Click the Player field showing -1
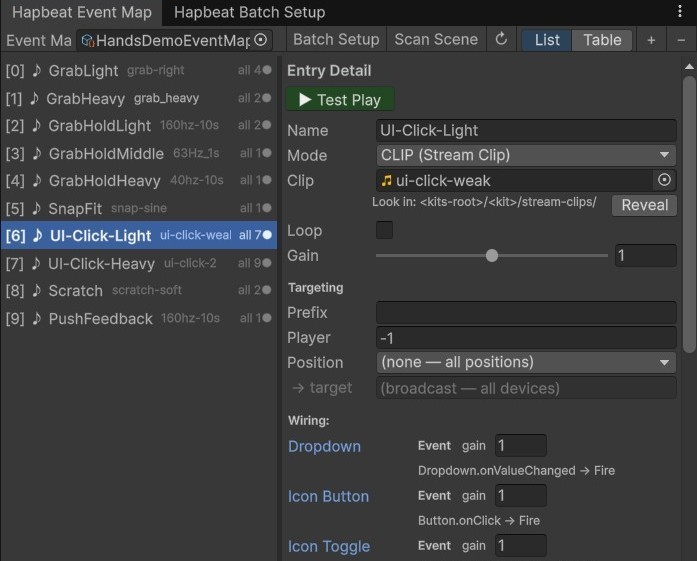The height and width of the screenshot is (561, 697). [526, 338]
